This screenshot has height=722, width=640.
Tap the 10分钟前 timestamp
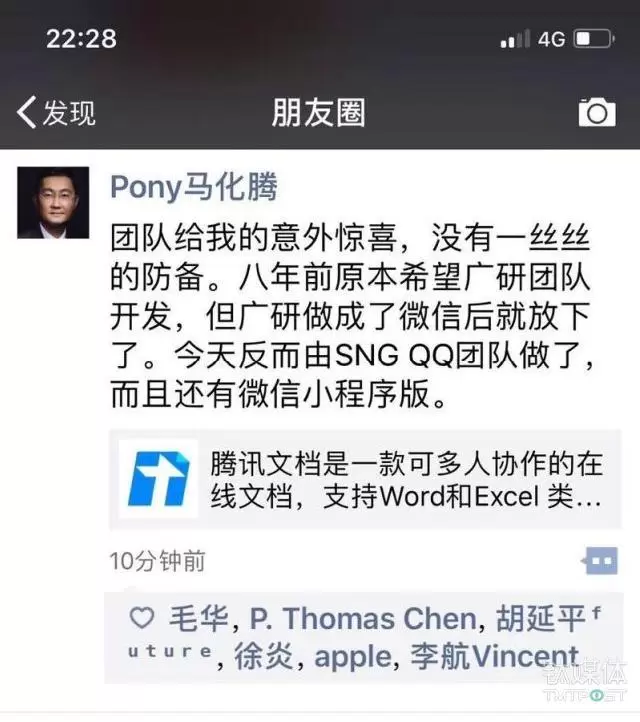(x=157, y=561)
